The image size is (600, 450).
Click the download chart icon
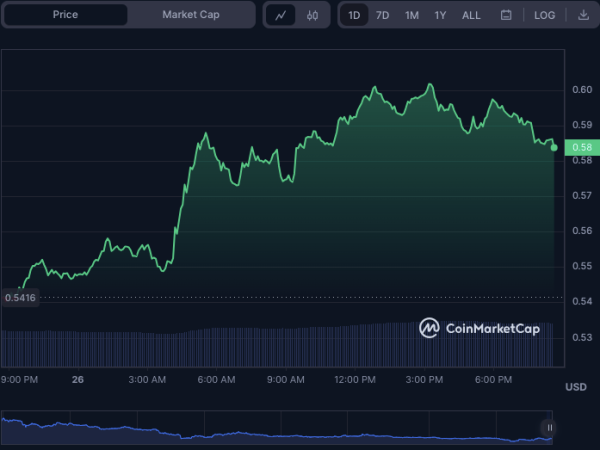click(583, 15)
